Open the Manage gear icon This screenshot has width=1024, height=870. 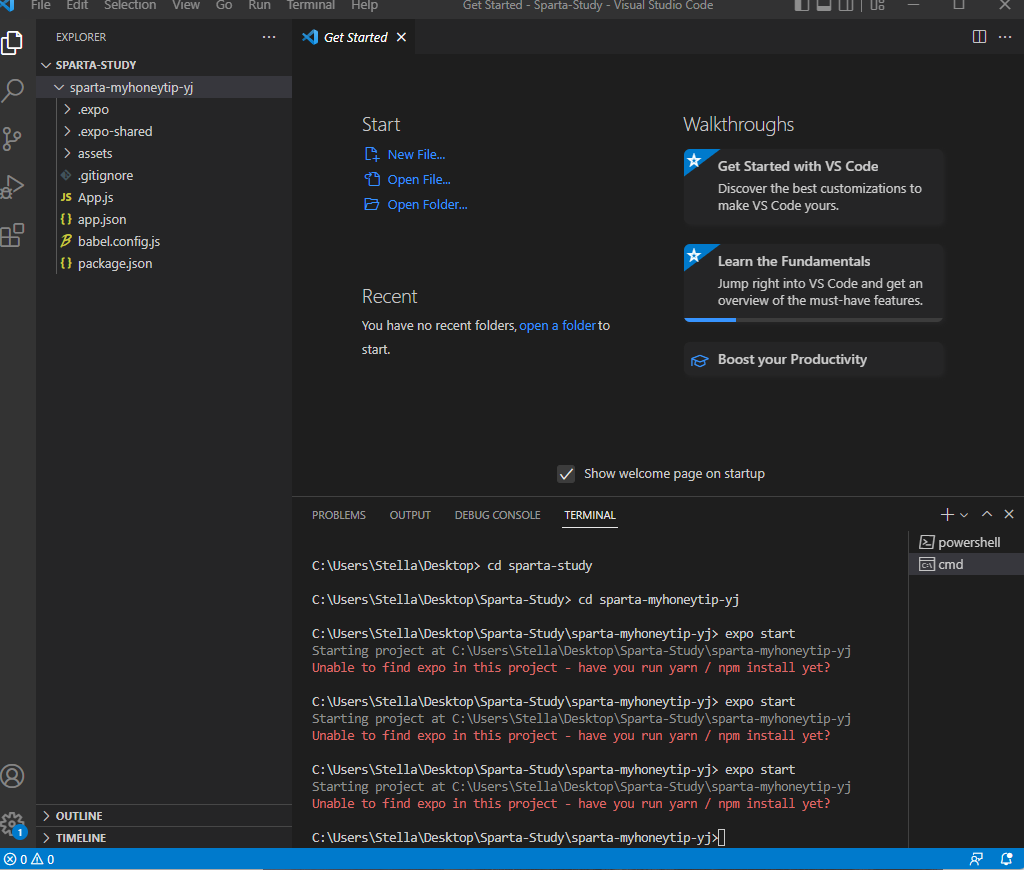12,824
